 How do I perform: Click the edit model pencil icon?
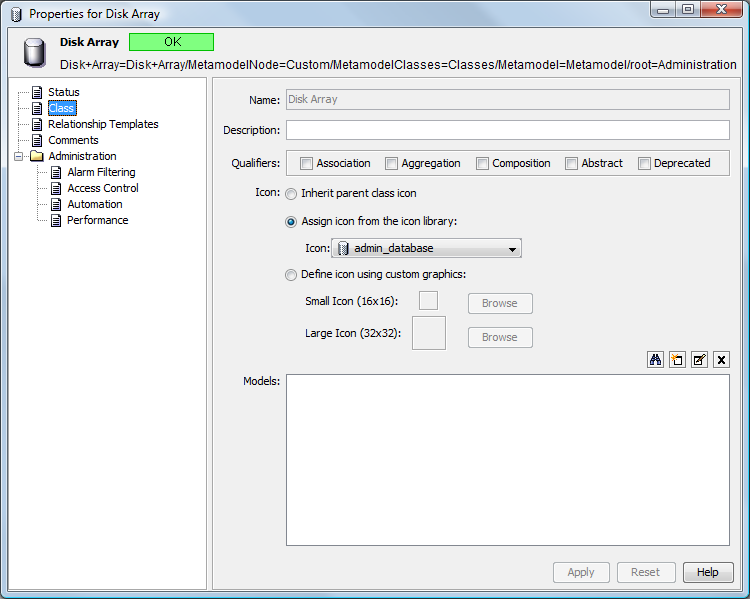[x=699, y=359]
